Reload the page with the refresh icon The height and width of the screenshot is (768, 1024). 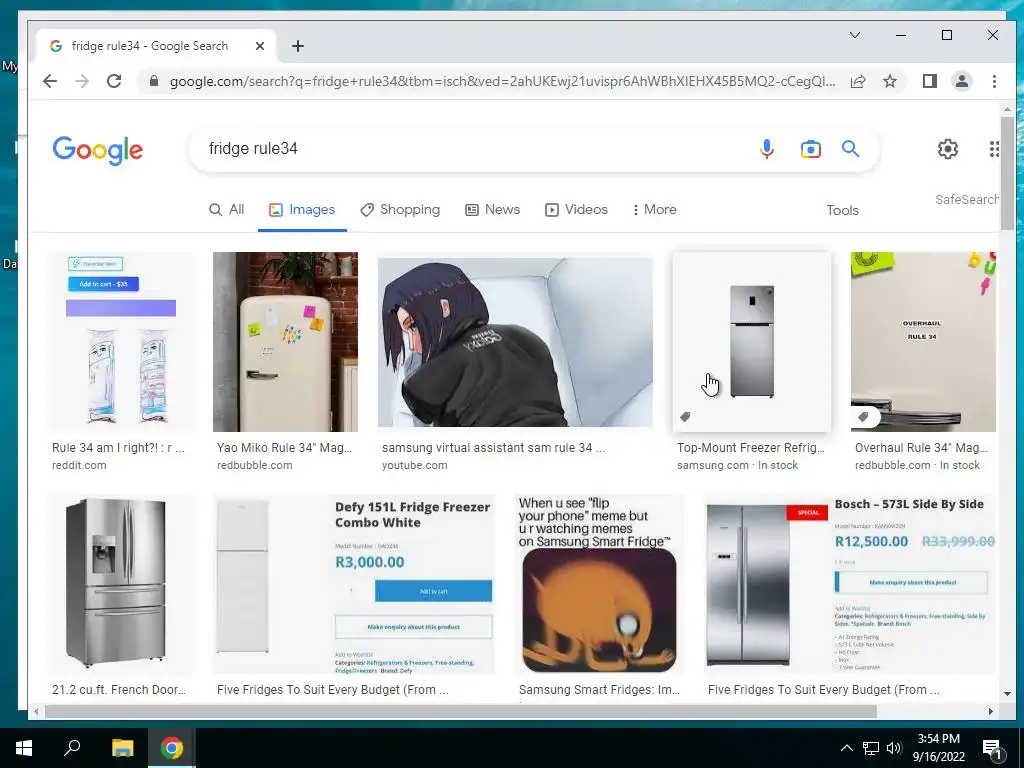click(114, 81)
